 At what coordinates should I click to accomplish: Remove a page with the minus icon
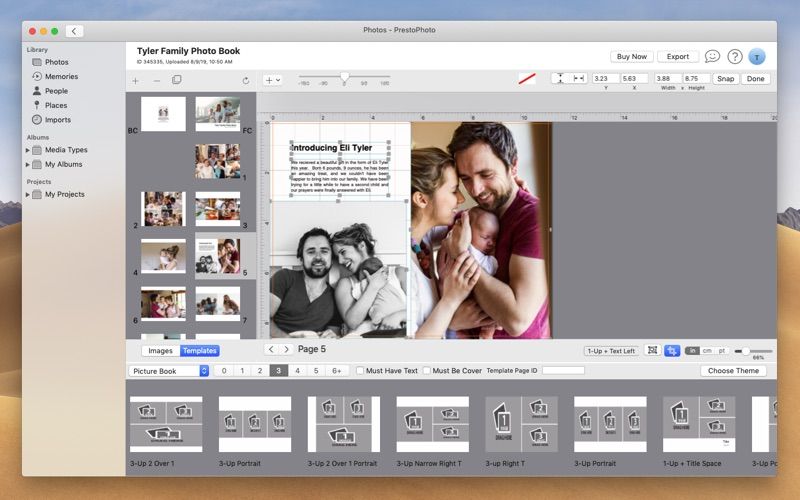point(157,81)
